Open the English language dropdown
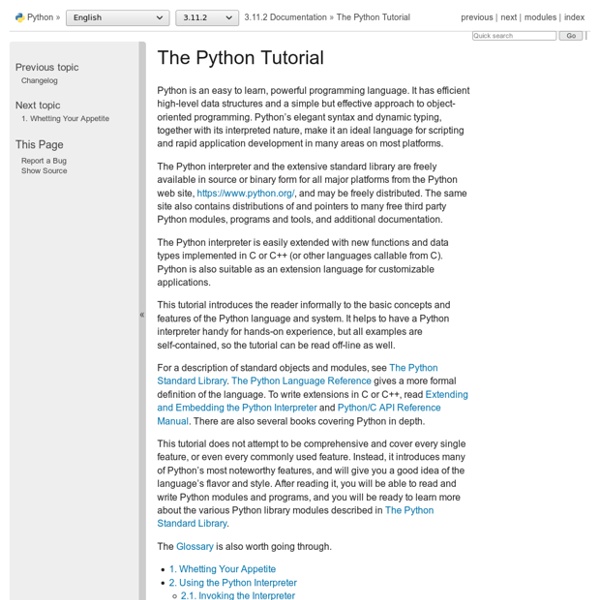 click(117, 18)
